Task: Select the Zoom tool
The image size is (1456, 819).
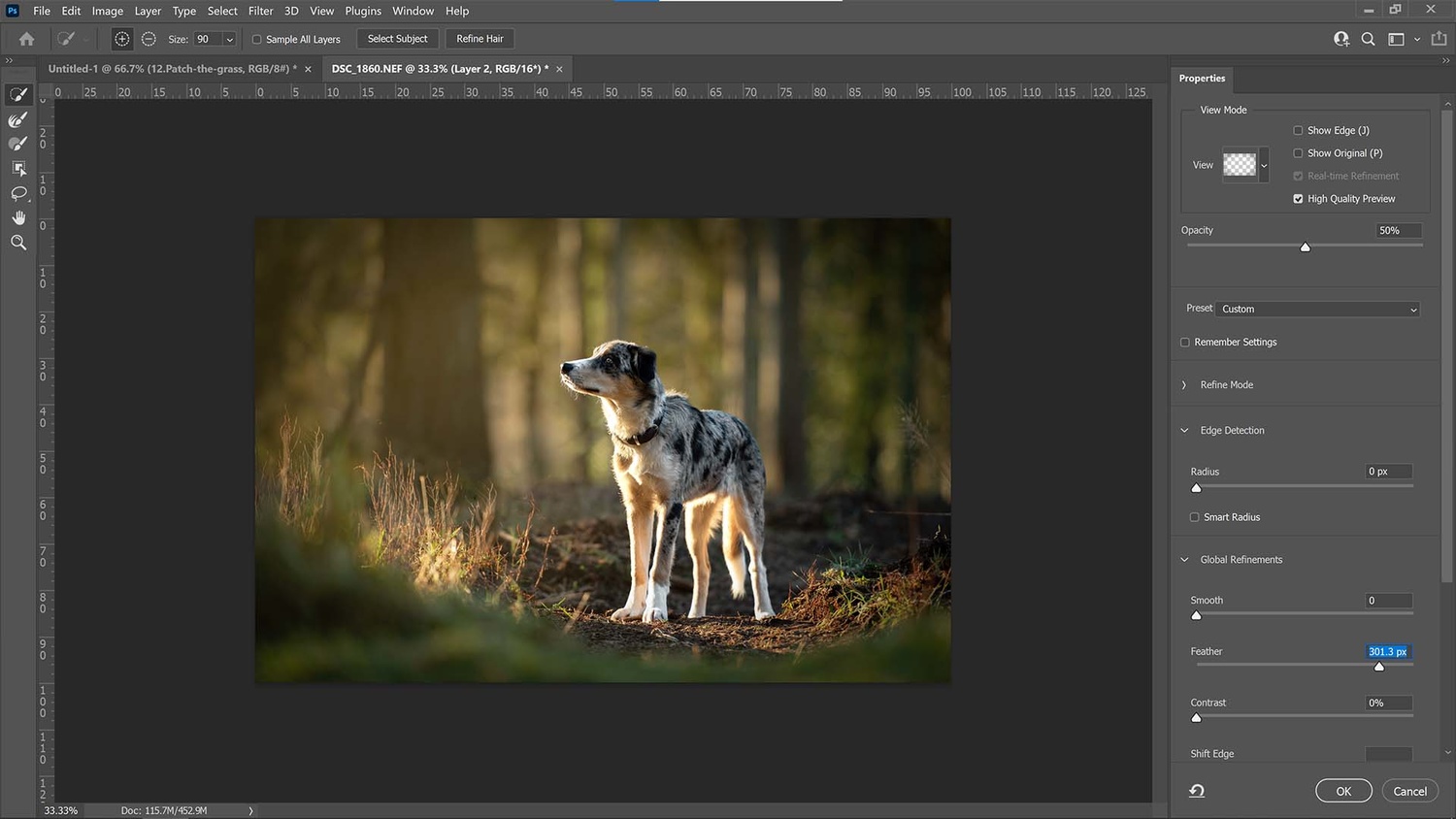Action: [x=17, y=243]
